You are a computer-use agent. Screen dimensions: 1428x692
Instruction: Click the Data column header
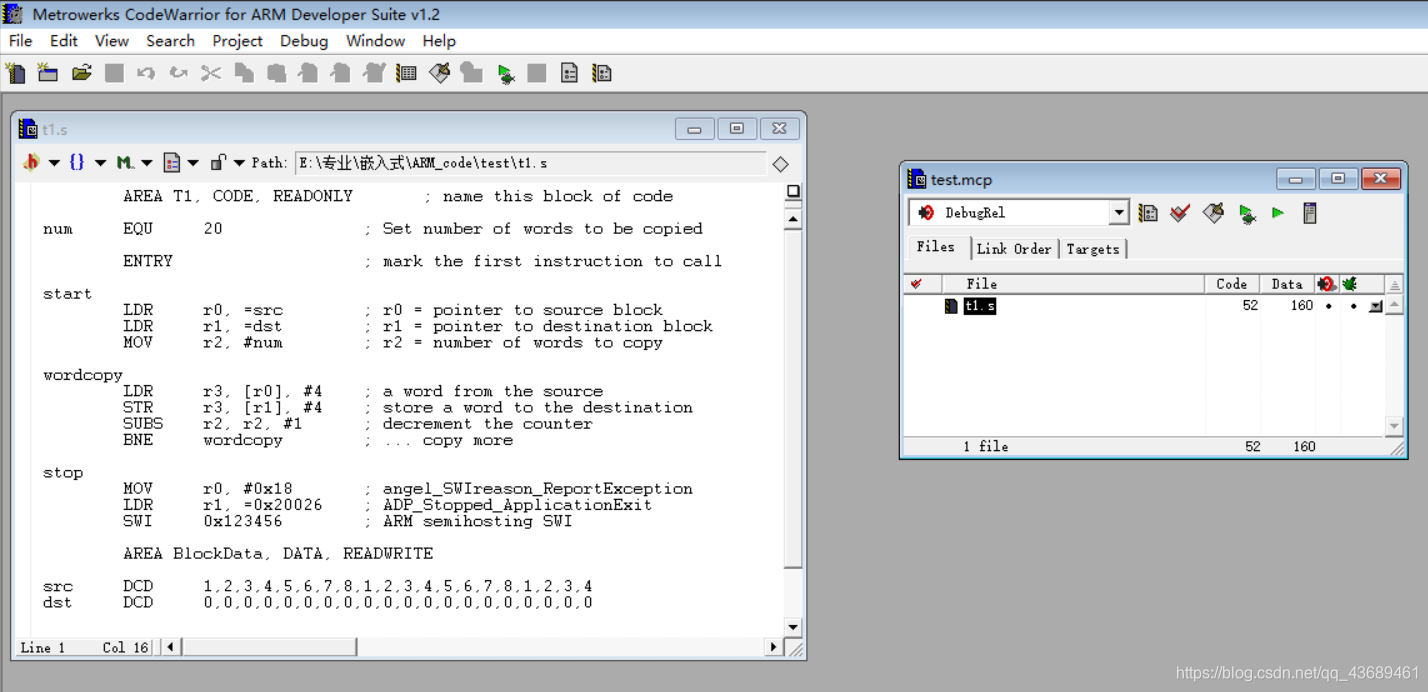tap(1287, 284)
